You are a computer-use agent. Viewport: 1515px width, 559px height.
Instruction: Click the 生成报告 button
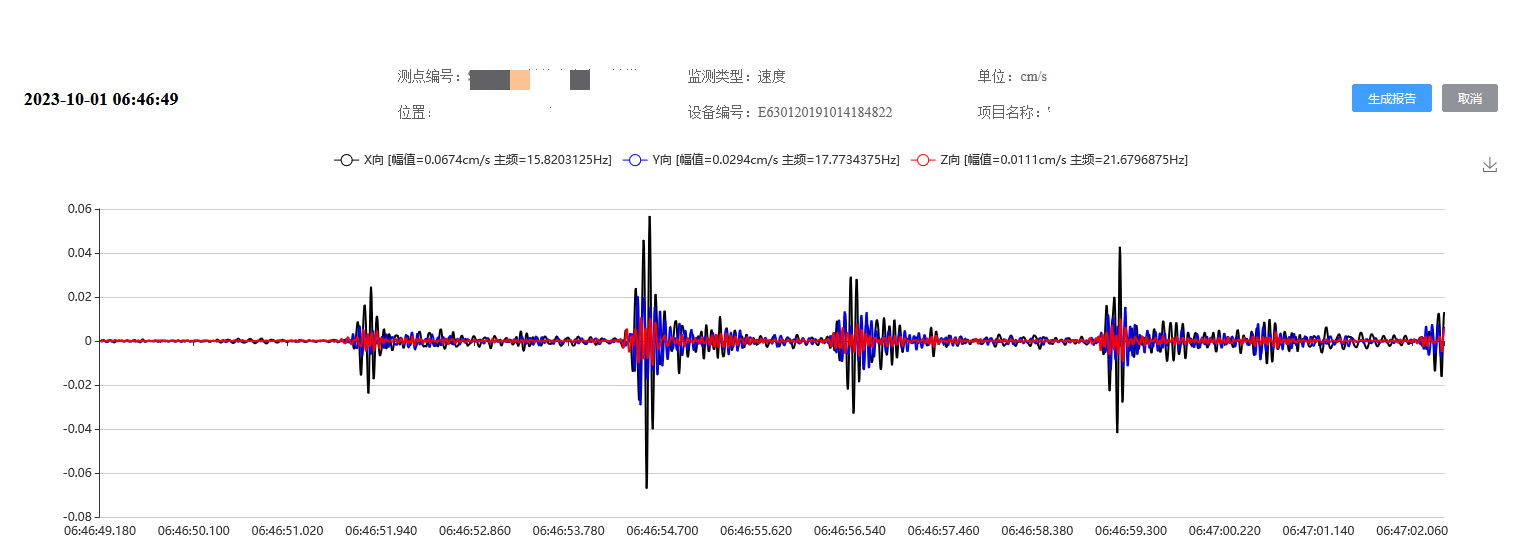click(x=1391, y=98)
